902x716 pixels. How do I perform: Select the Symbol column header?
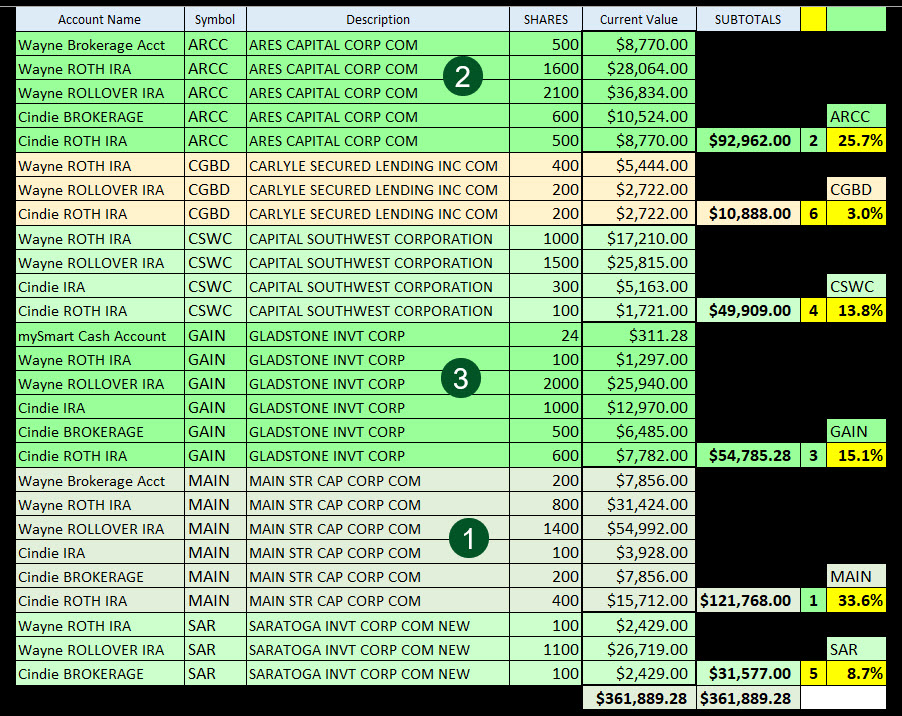(x=215, y=19)
